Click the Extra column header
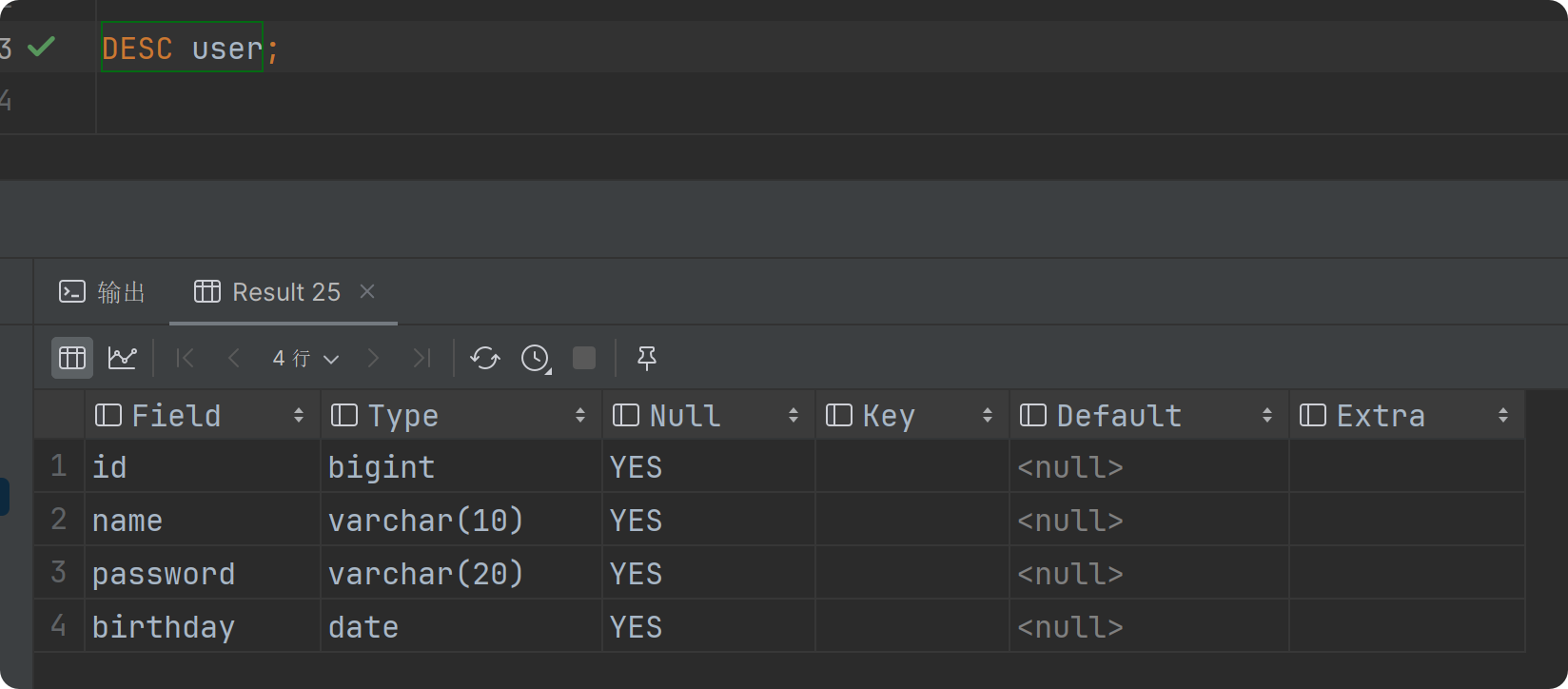This screenshot has width=1568, height=689. pyautogui.click(x=1381, y=416)
